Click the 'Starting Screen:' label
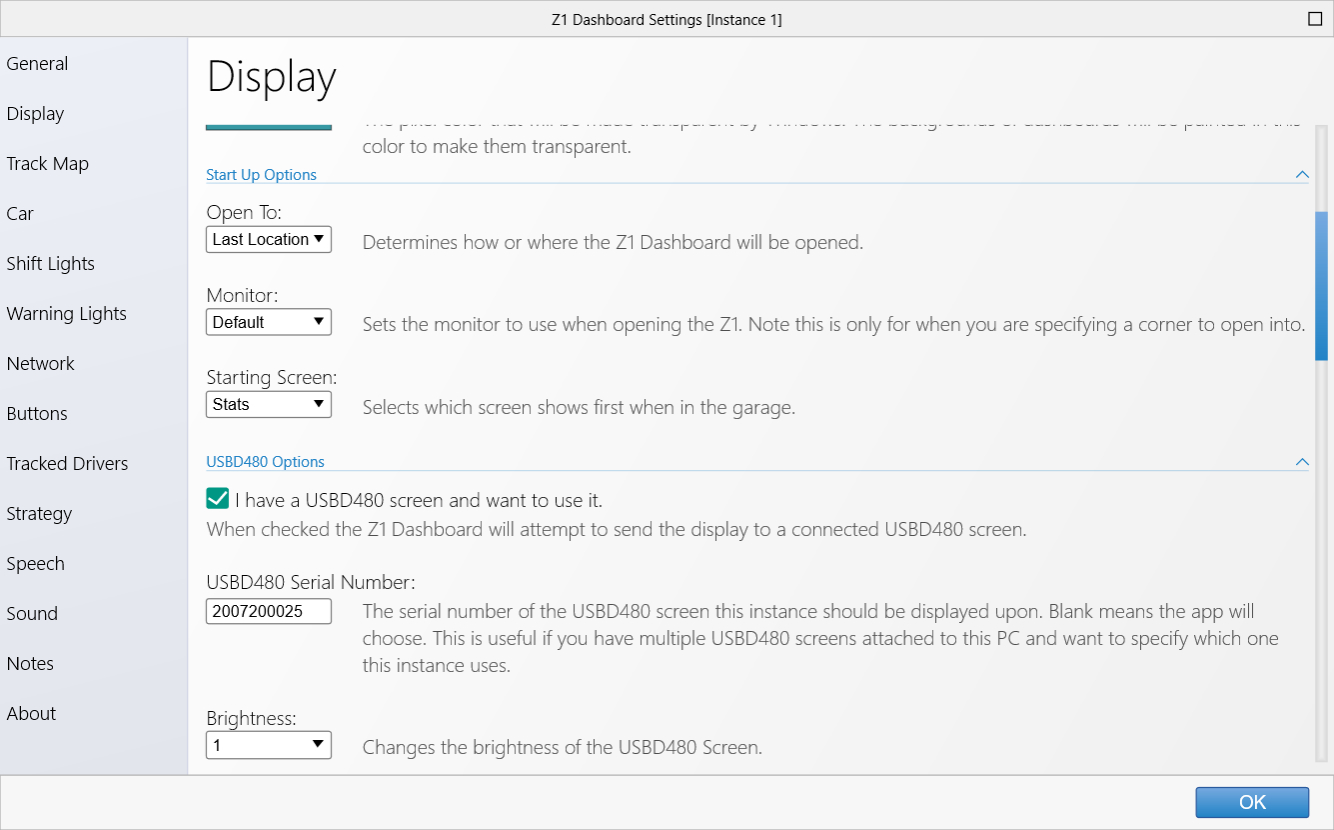This screenshot has height=830, width=1334. tap(272, 378)
